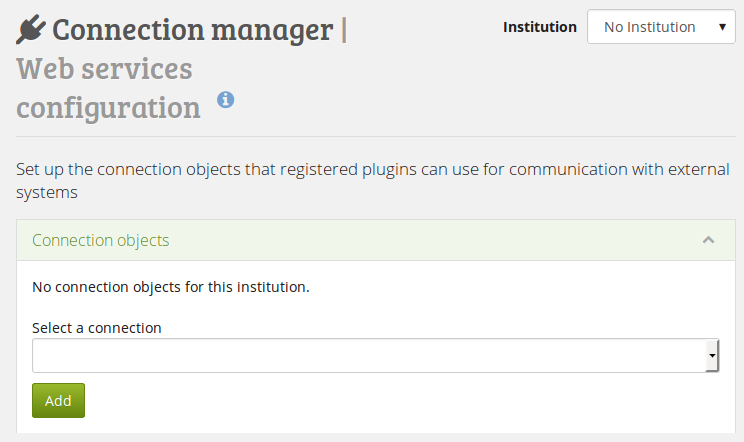
Task: Click the plug icon beside Connection manager
Action: tap(30, 30)
